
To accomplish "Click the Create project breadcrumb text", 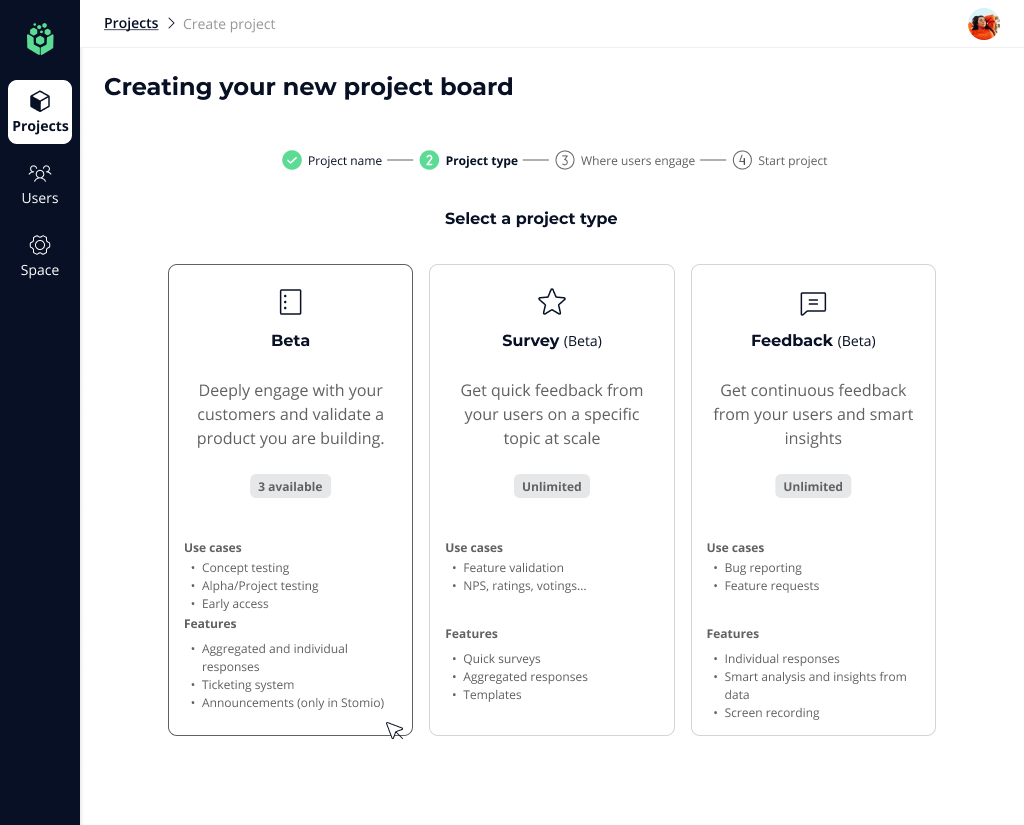I will [x=229, y=24].
